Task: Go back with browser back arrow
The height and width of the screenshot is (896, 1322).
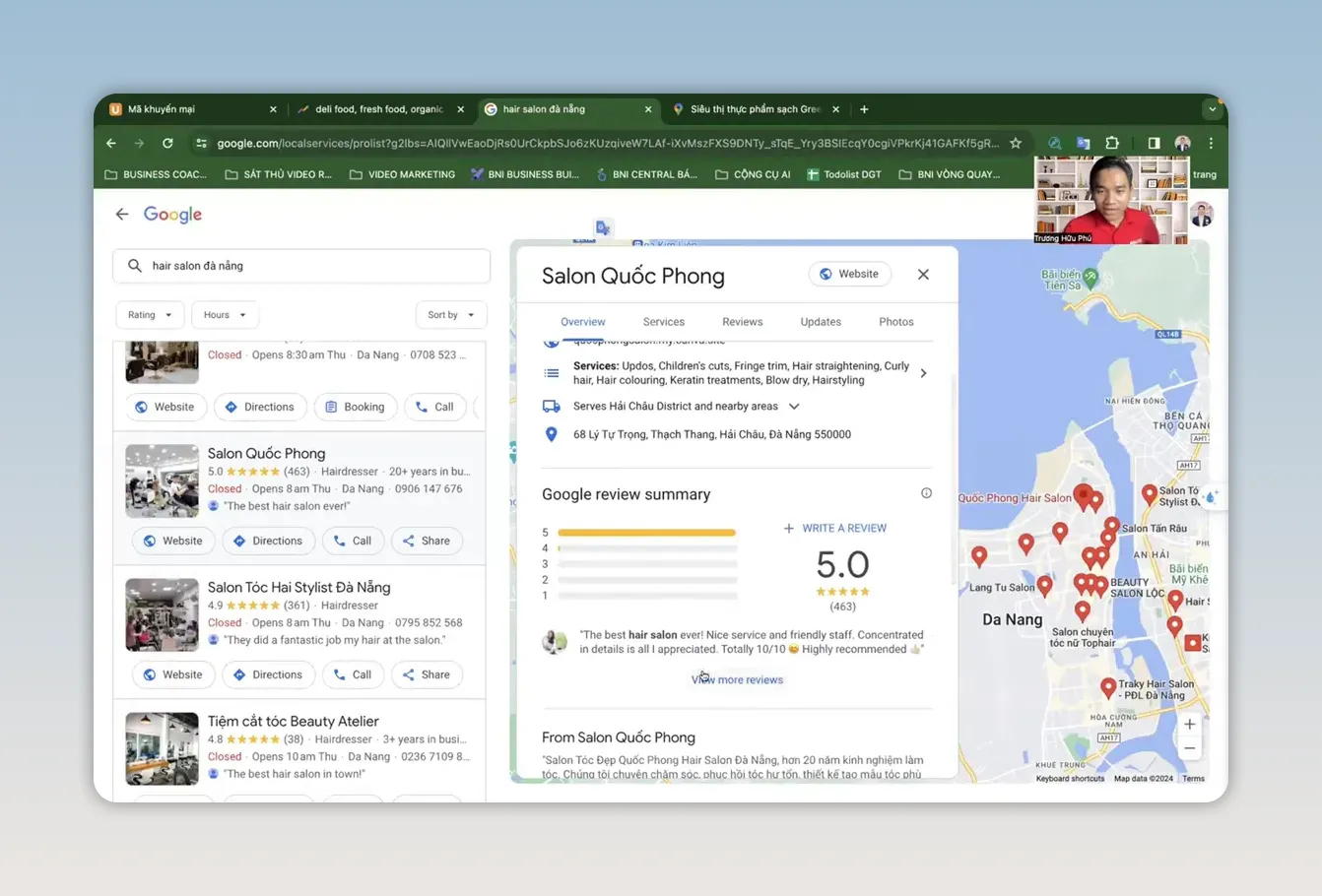Action: pyautogui.click(x=111, y=143)
